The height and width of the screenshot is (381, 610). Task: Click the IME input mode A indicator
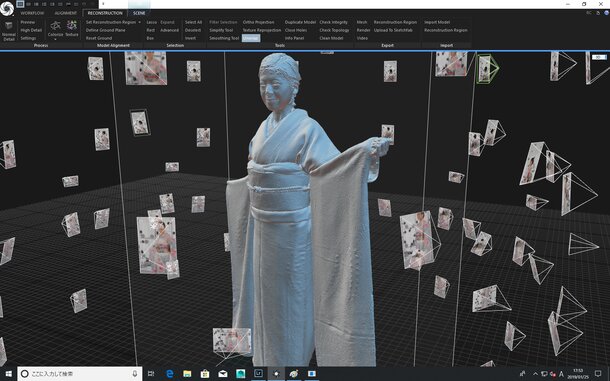pos(561,374)
